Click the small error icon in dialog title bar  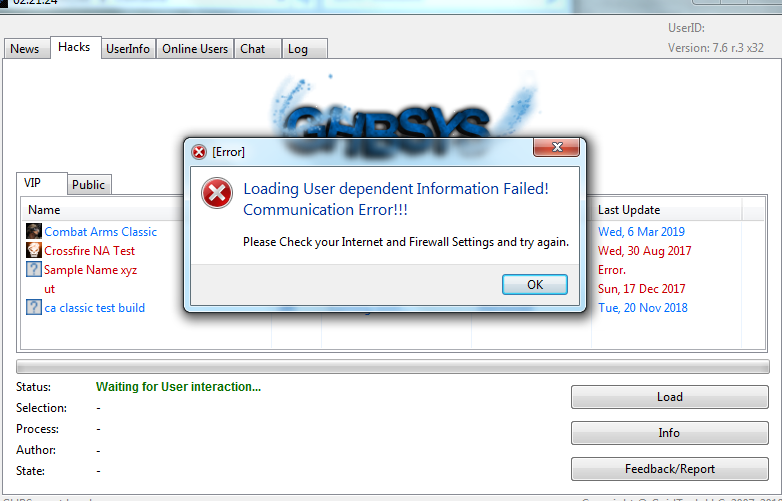point(199,152)
